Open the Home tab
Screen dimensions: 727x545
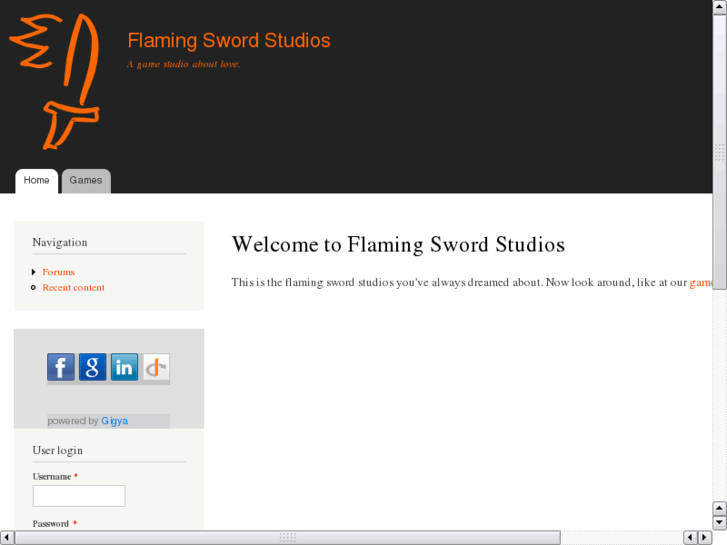[37, 181]
